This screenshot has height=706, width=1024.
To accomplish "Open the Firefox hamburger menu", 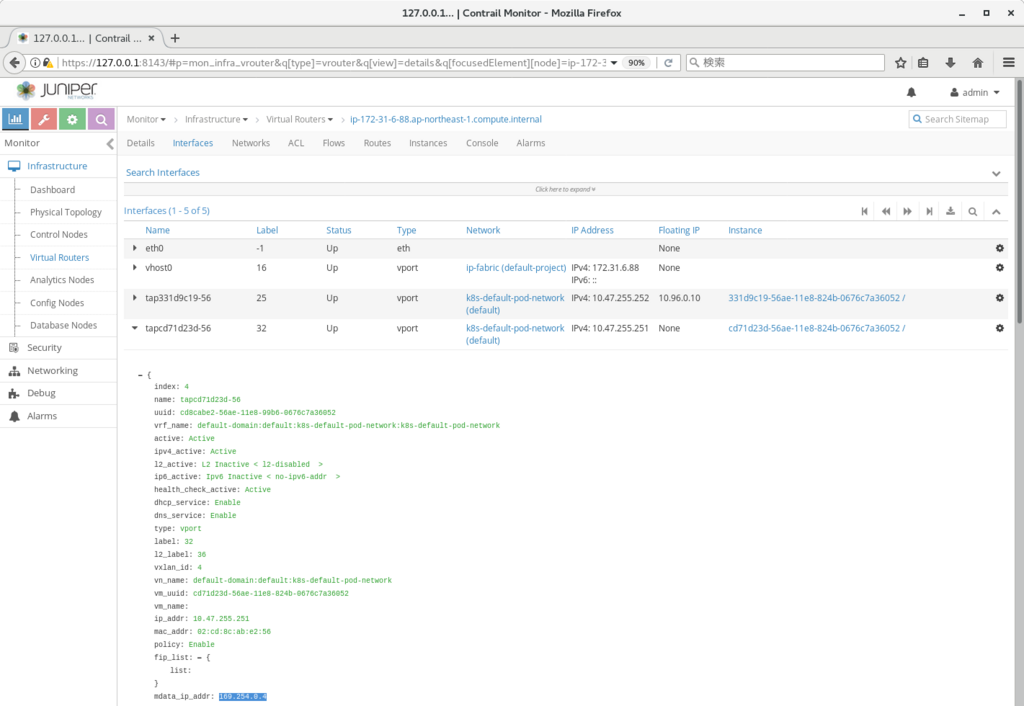I will [x=1008, y=63].
